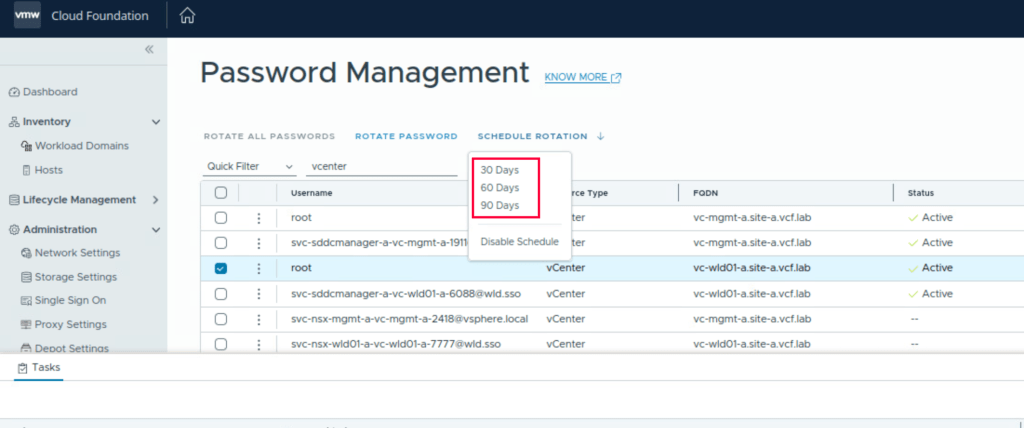Click the Lifecycle Management icon

pos(14,200)
